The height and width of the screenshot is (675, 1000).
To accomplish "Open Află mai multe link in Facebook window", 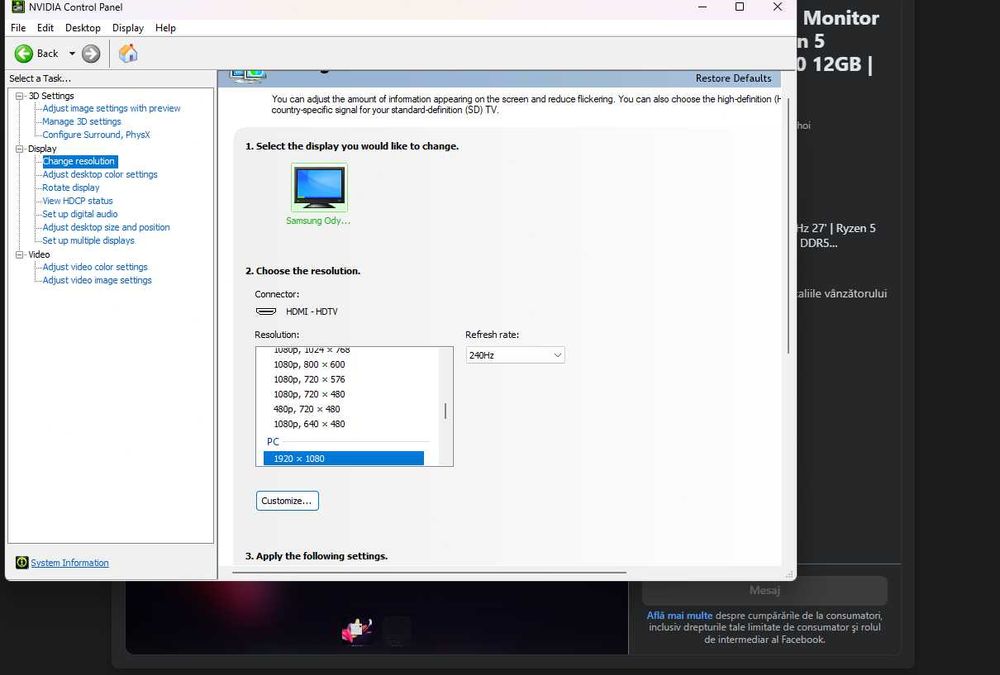I will pyautogui.click(x=679, y=616).
